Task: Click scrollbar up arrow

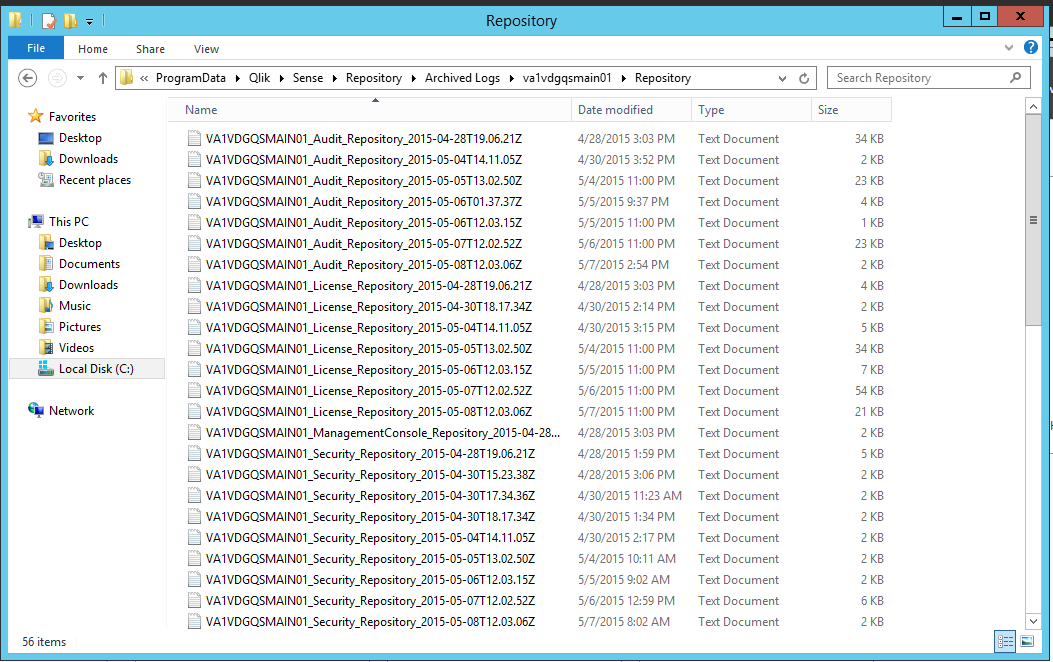Action: tap(1033, 106)
